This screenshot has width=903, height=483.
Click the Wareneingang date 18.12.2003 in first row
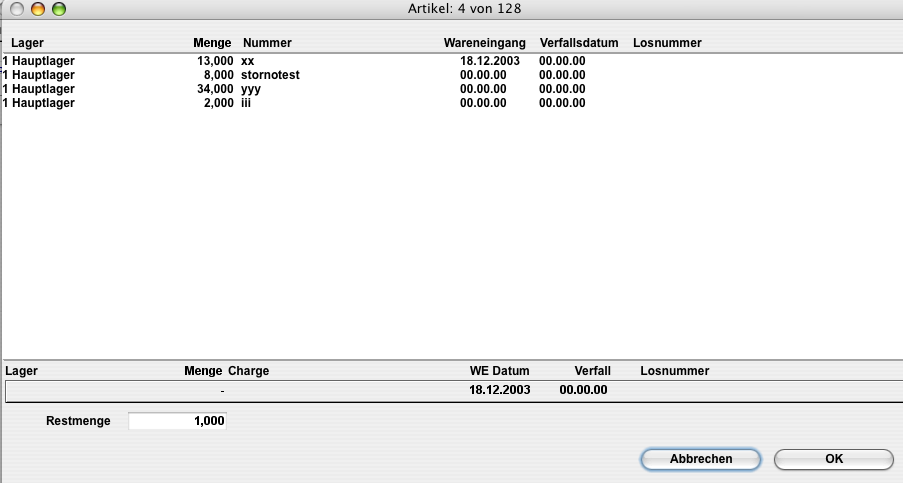coord(483,61)
